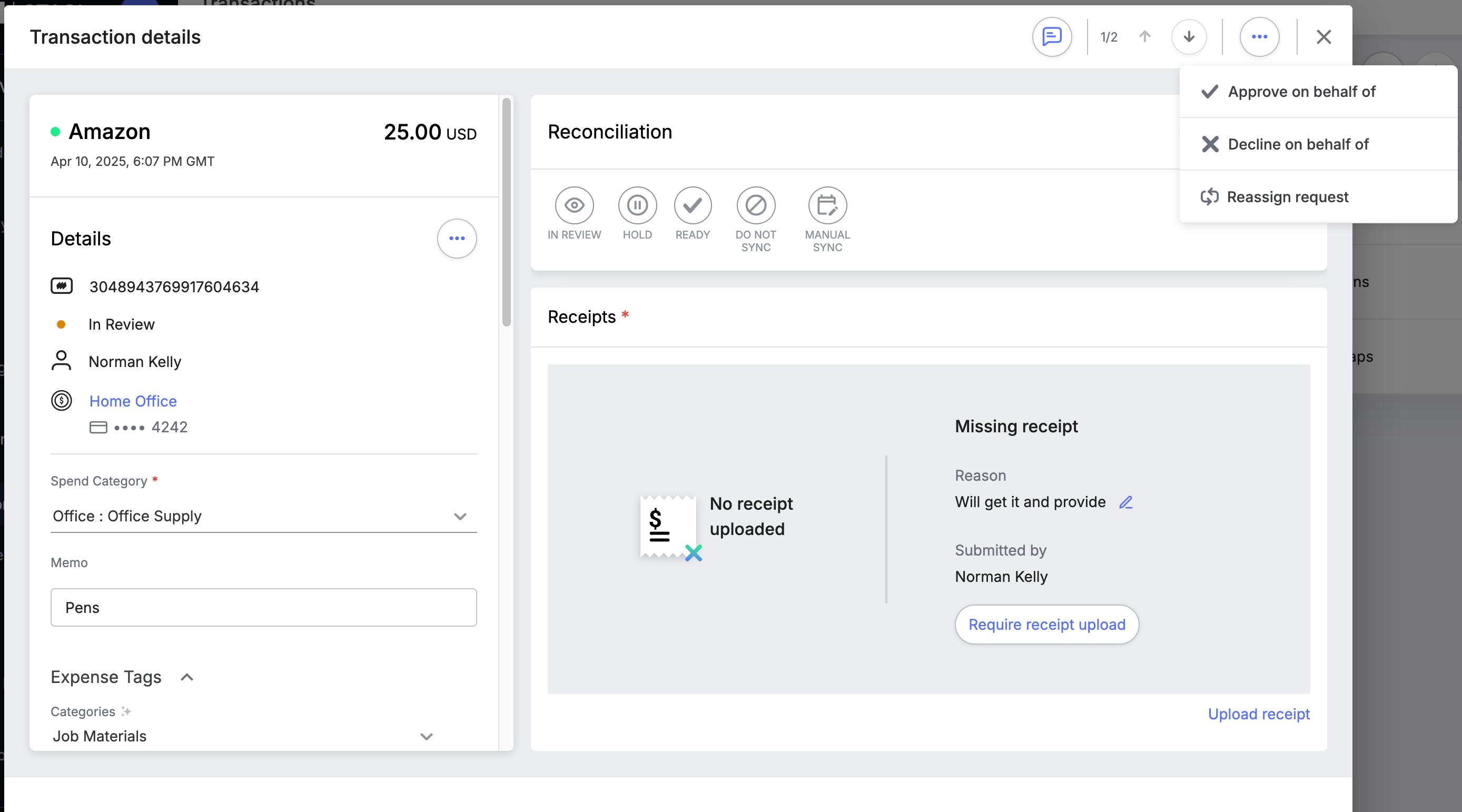Click the Categories sparkle icon
Viewport: 1462px width, 812px height.
126,711
